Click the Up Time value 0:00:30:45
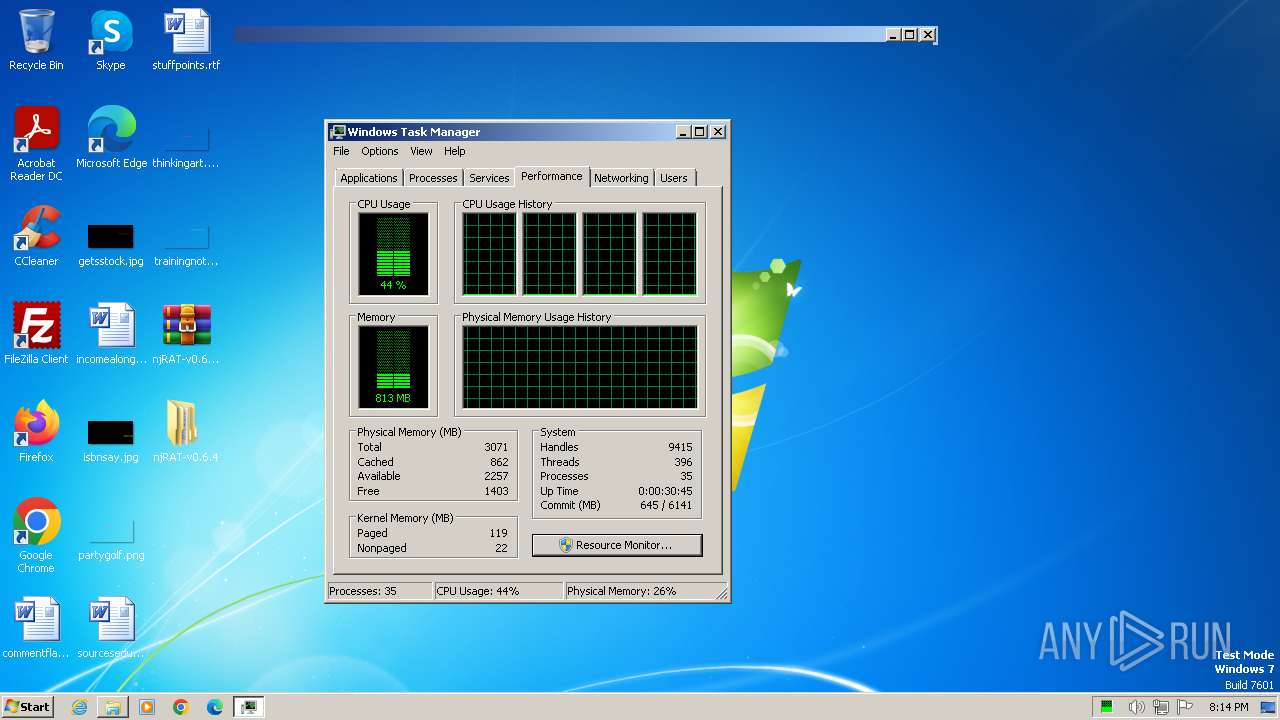This screenshot has width=1280, height=720. click(x=665, y=491)
